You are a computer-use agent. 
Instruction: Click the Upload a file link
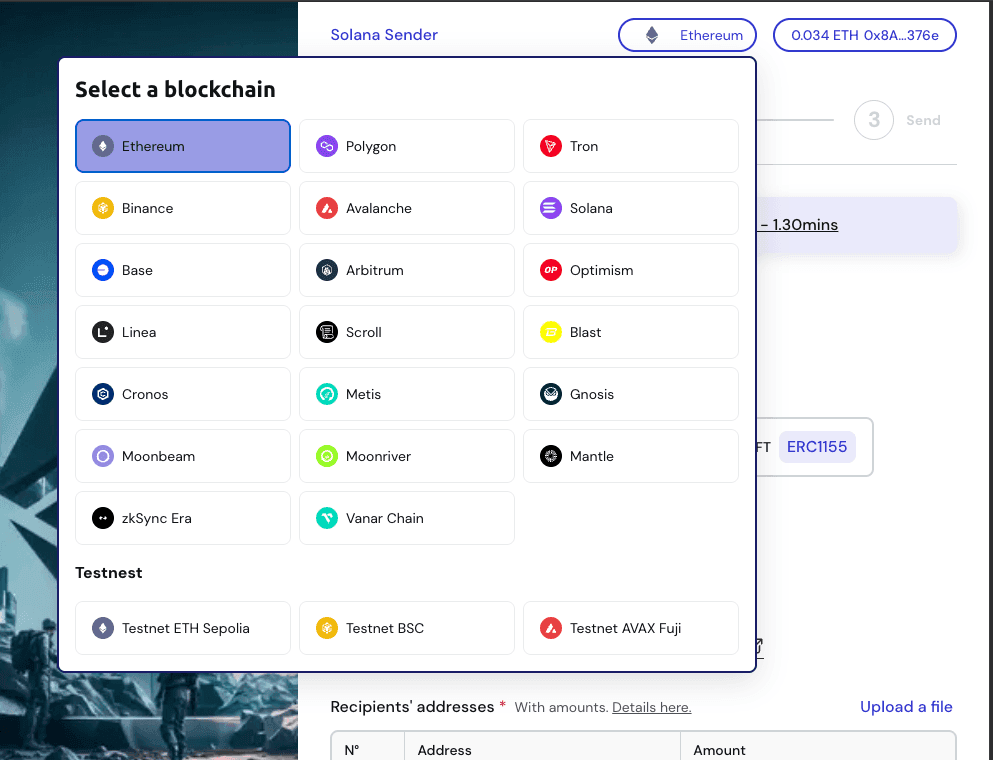point(906,707)
